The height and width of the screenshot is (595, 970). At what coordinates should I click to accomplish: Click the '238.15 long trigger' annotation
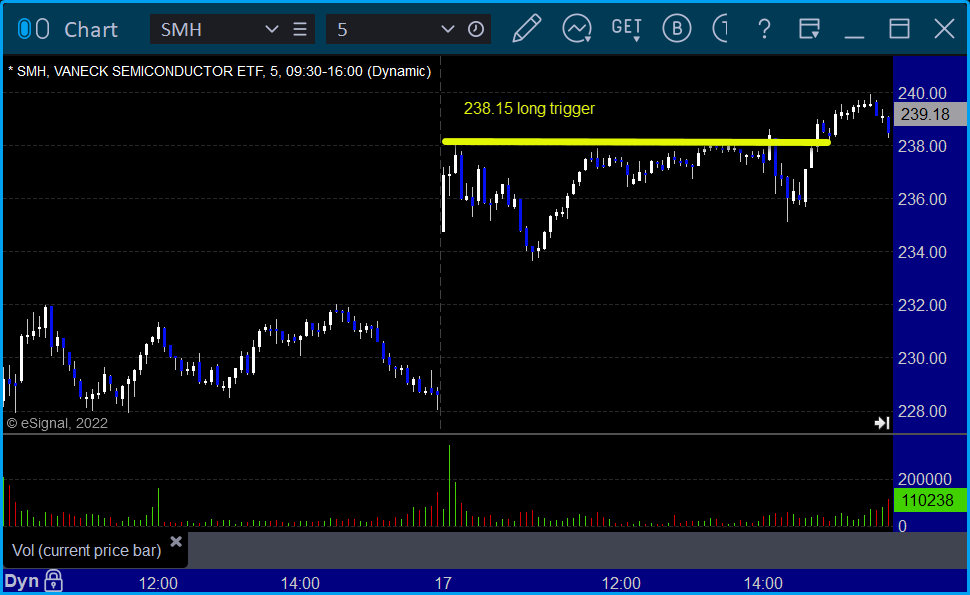tap(529, 108)
